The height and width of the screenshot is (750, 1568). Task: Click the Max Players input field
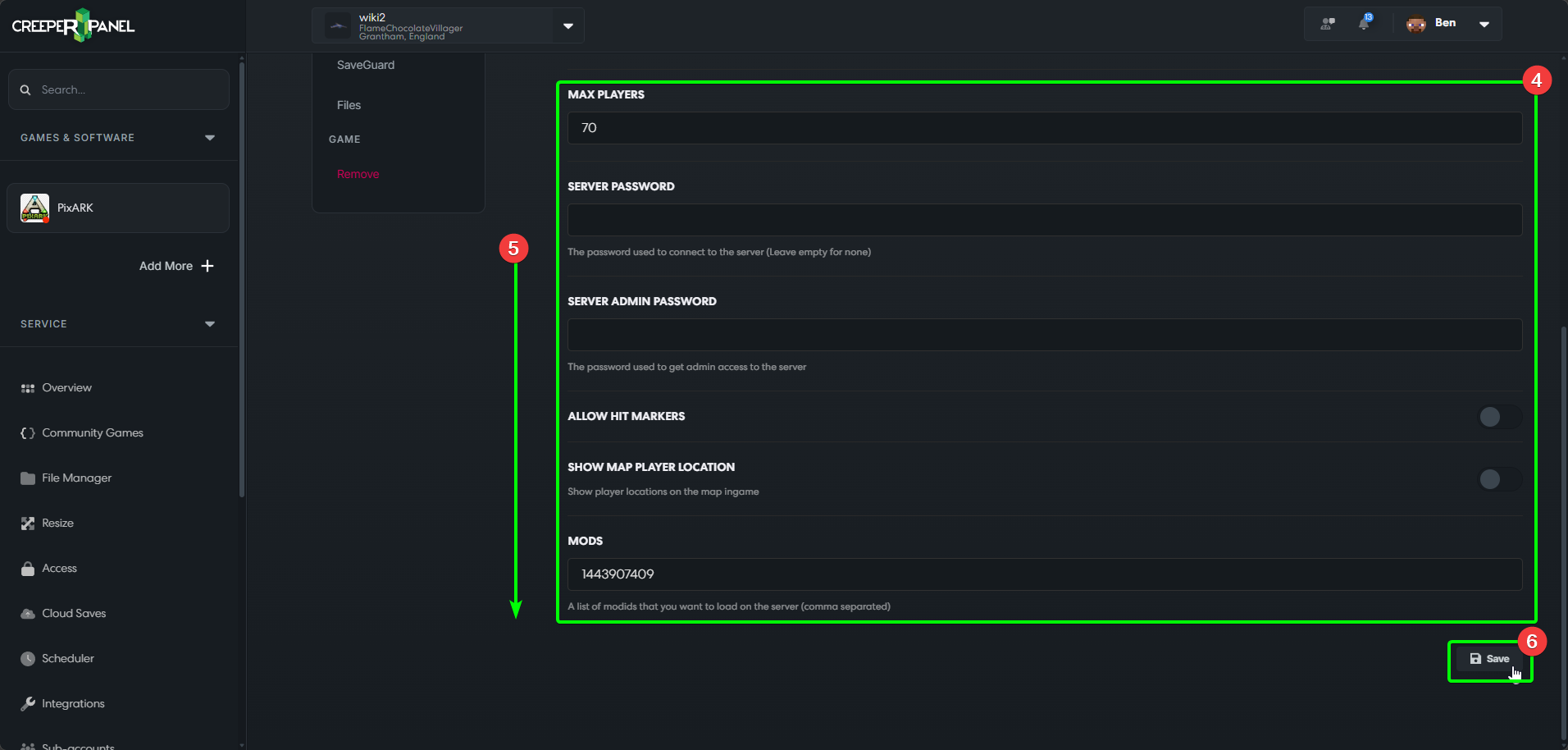[1044, 128]
